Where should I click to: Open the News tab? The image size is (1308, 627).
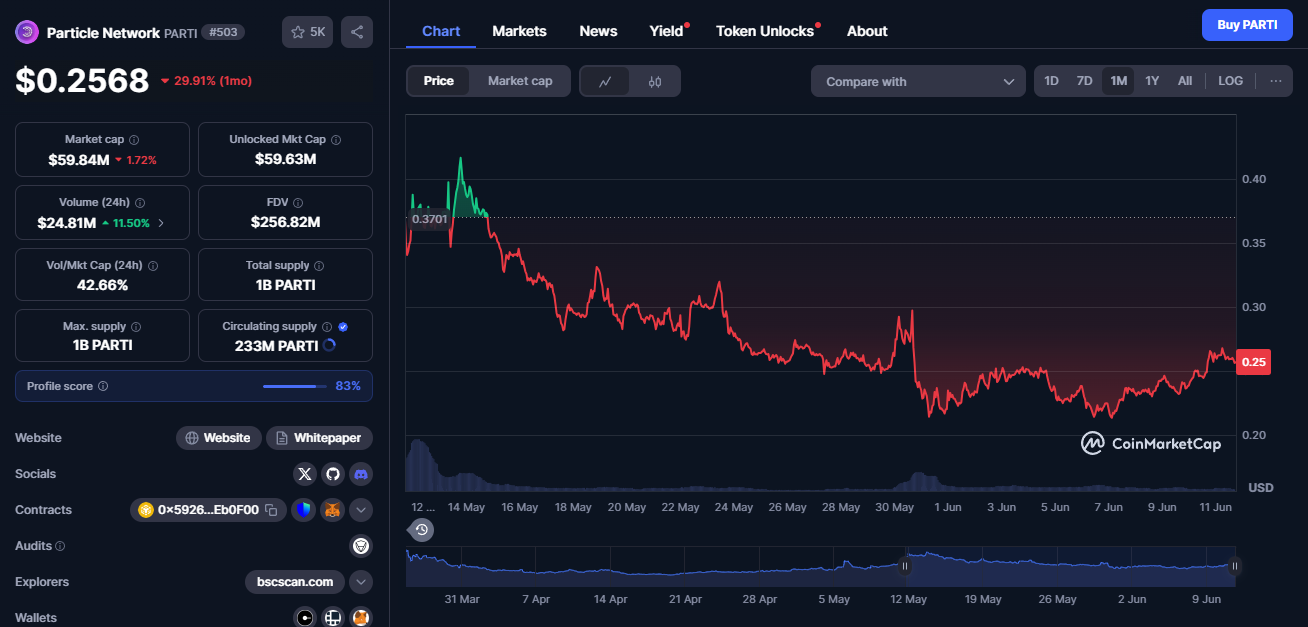598,31
